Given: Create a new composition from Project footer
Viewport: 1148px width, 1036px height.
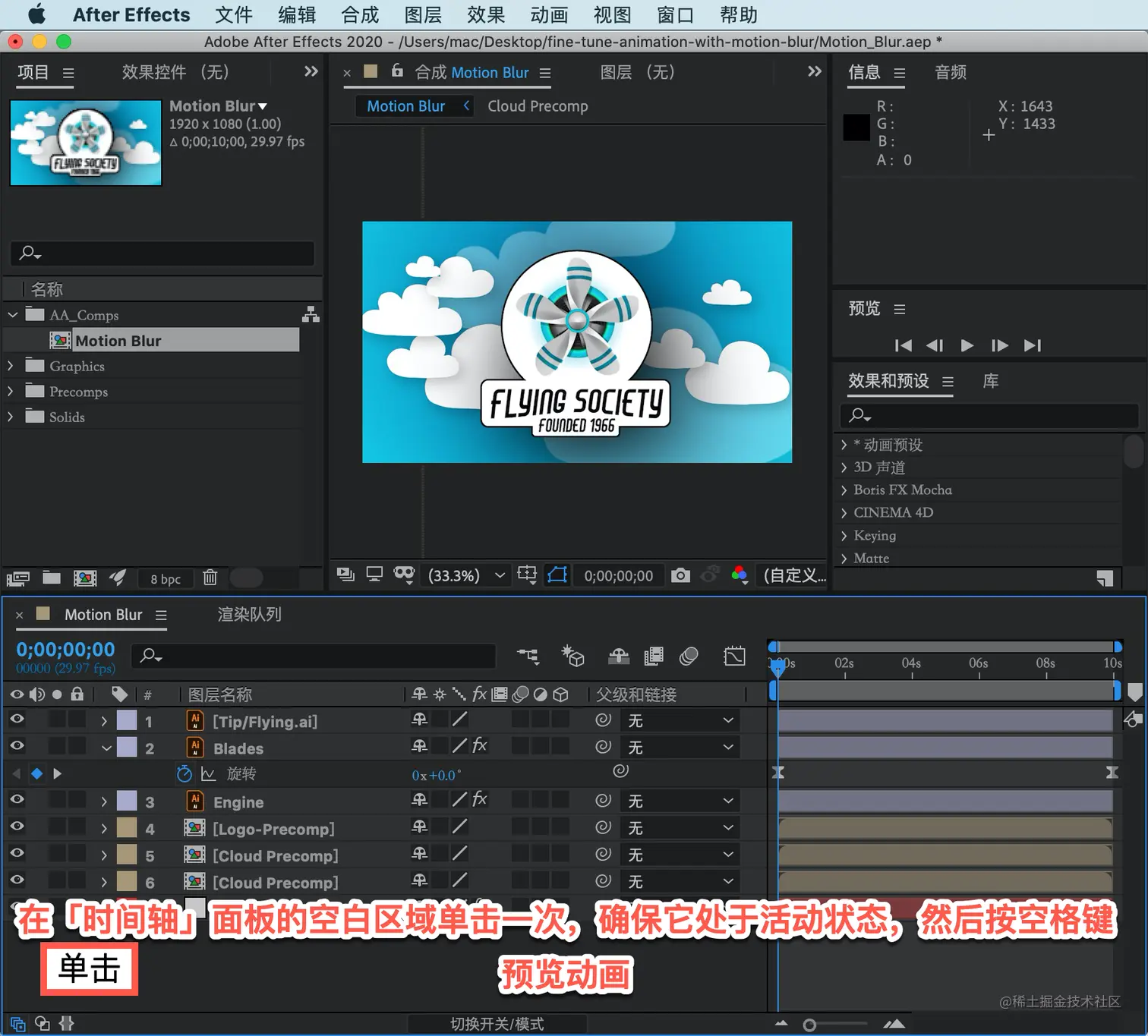Looking at the screenshot, I should pyautogui.click(x=85, y=578).
